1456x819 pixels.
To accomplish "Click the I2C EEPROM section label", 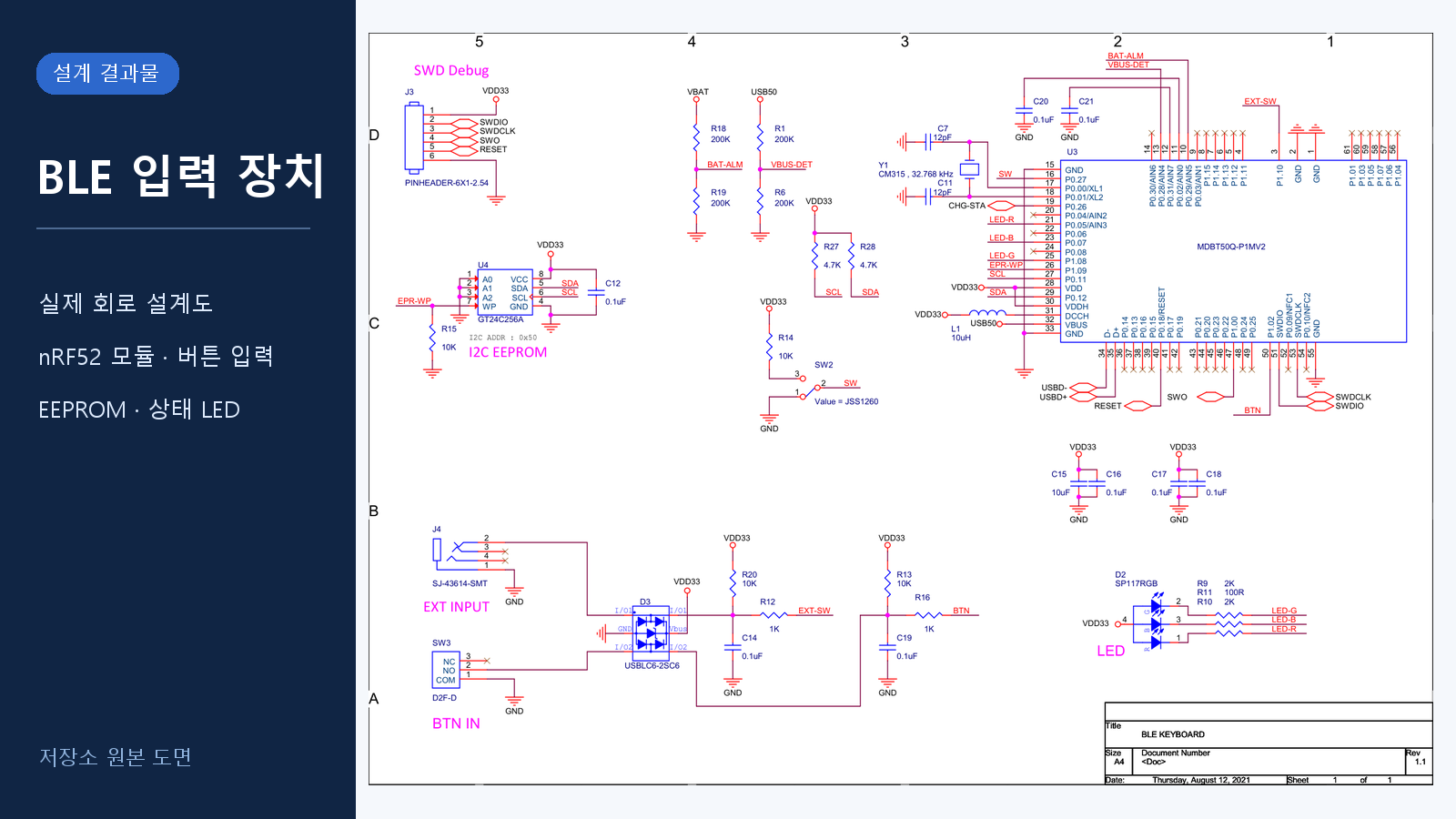I will coord(508,352).
